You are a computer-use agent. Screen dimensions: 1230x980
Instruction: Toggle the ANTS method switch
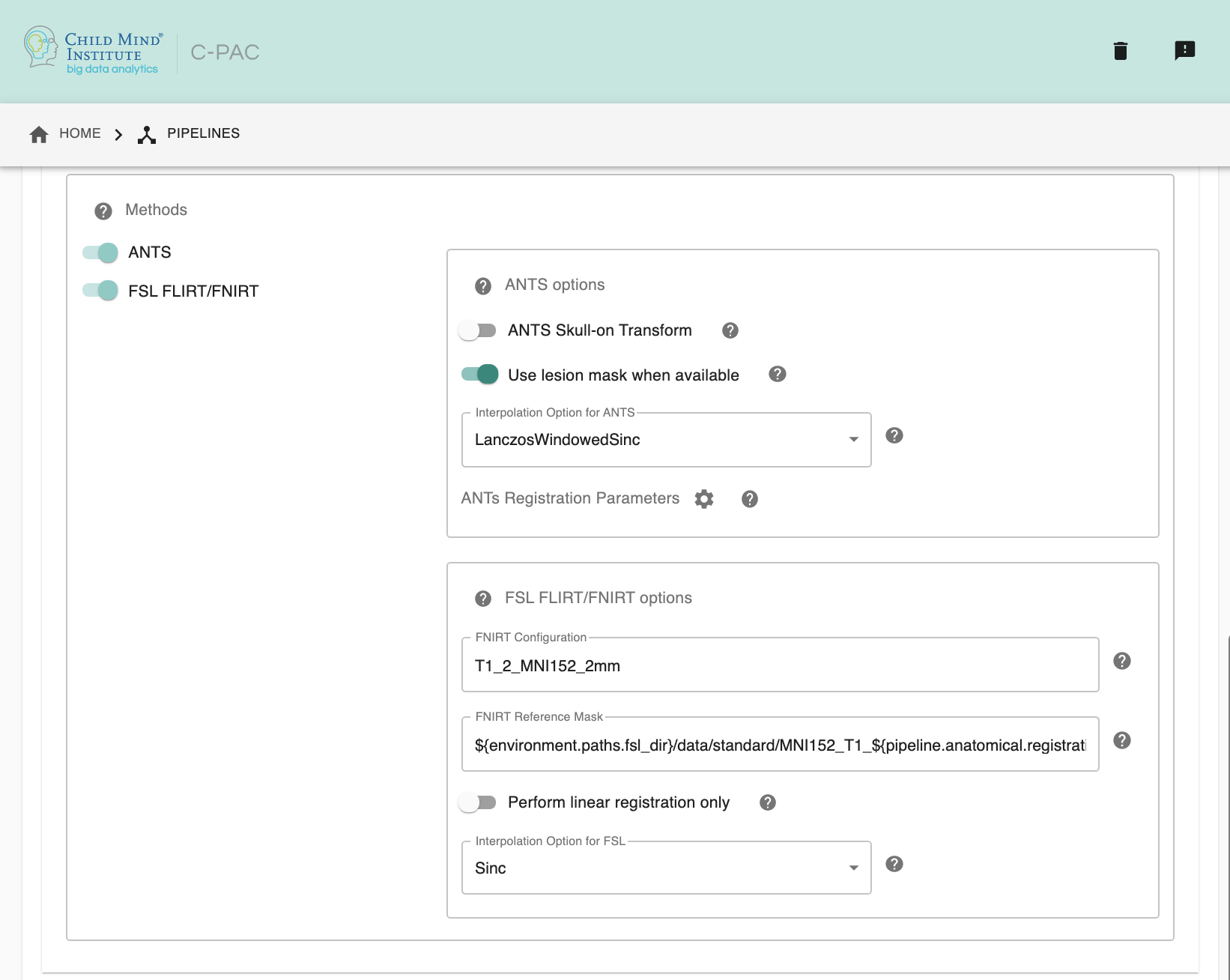tap(101, 252)
